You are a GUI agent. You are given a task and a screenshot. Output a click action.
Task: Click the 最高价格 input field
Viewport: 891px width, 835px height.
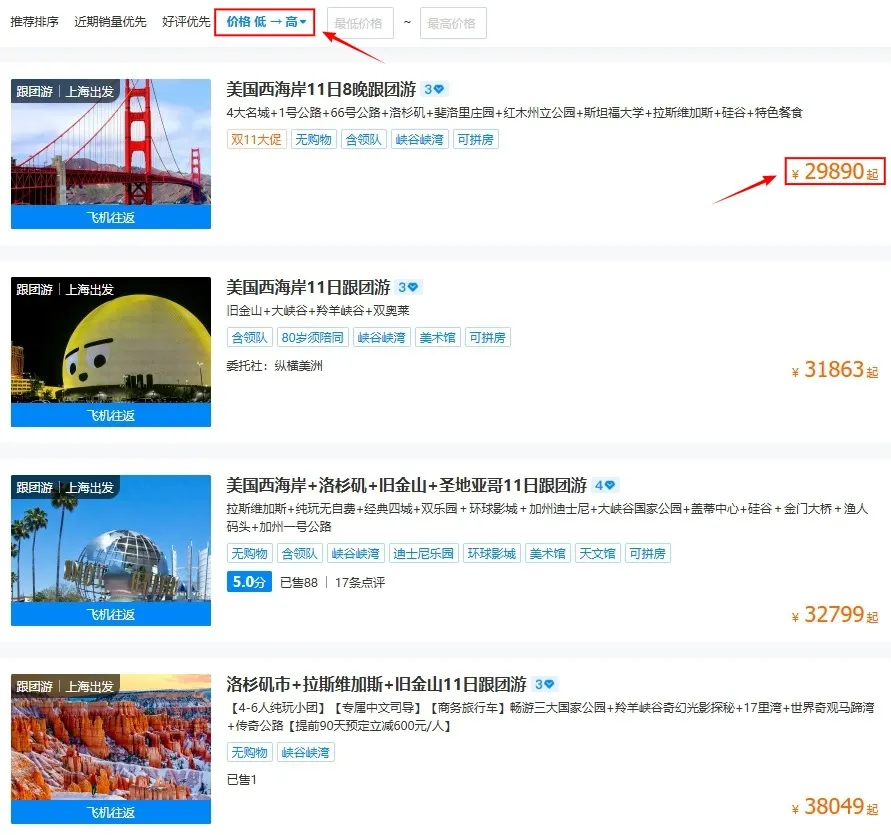click(x=453, y=23)
